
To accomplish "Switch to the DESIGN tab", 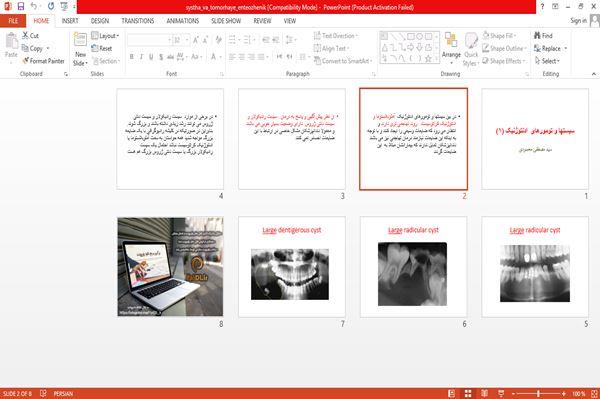I will pyautogui.click(x=100, y=21).
